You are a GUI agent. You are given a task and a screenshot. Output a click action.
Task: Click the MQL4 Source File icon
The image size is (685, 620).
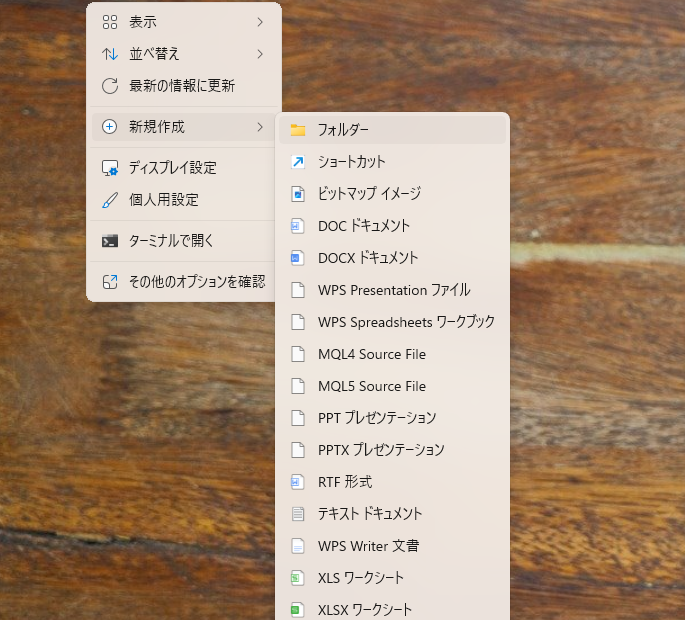tap(298, 354)
